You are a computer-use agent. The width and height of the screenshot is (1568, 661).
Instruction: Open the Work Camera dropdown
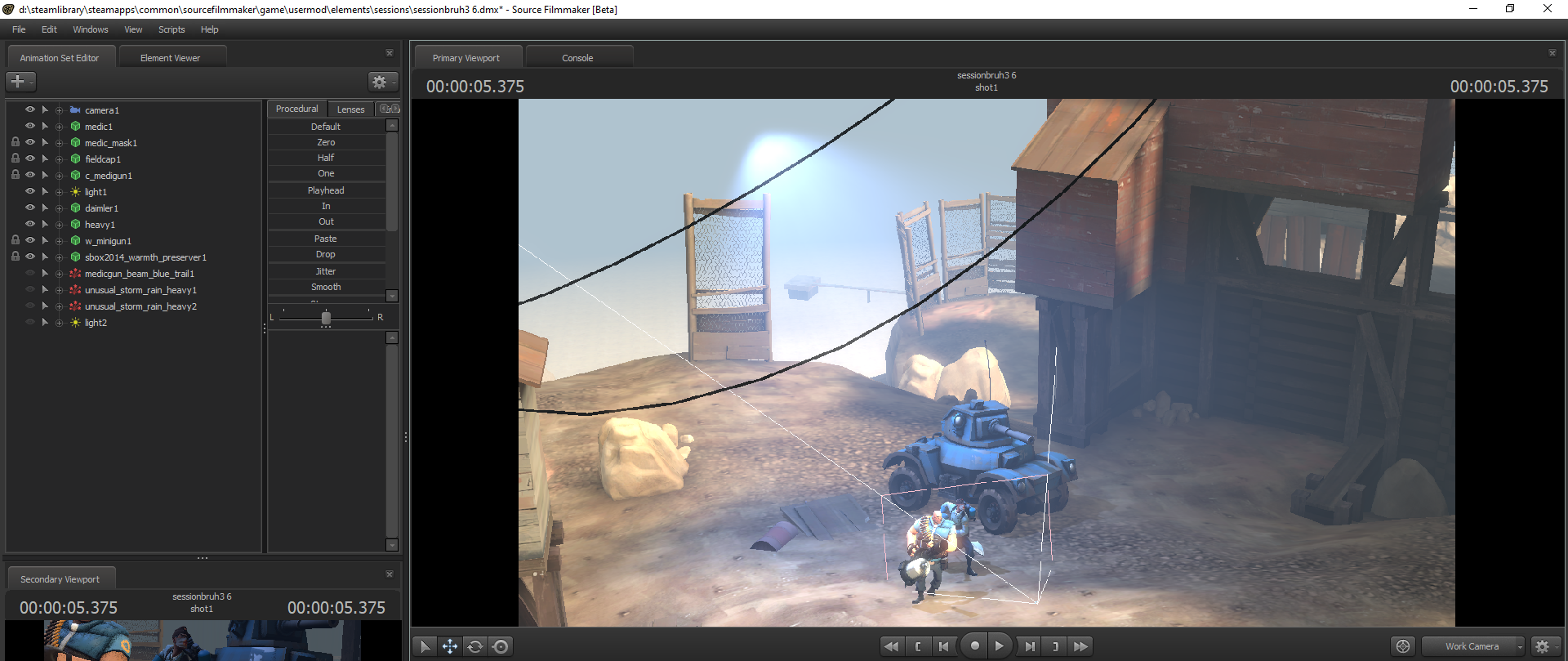coord(1473,646)
